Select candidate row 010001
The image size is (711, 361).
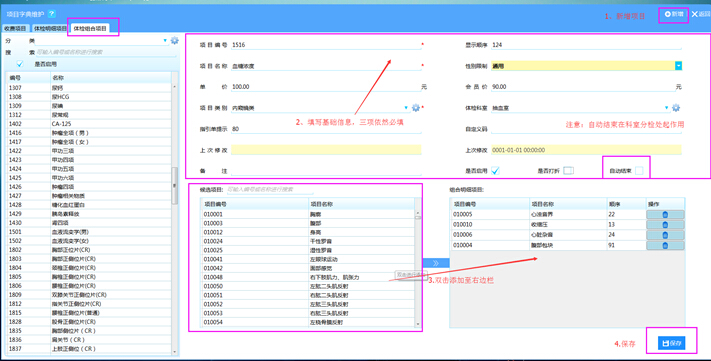[x=307, y=214]
